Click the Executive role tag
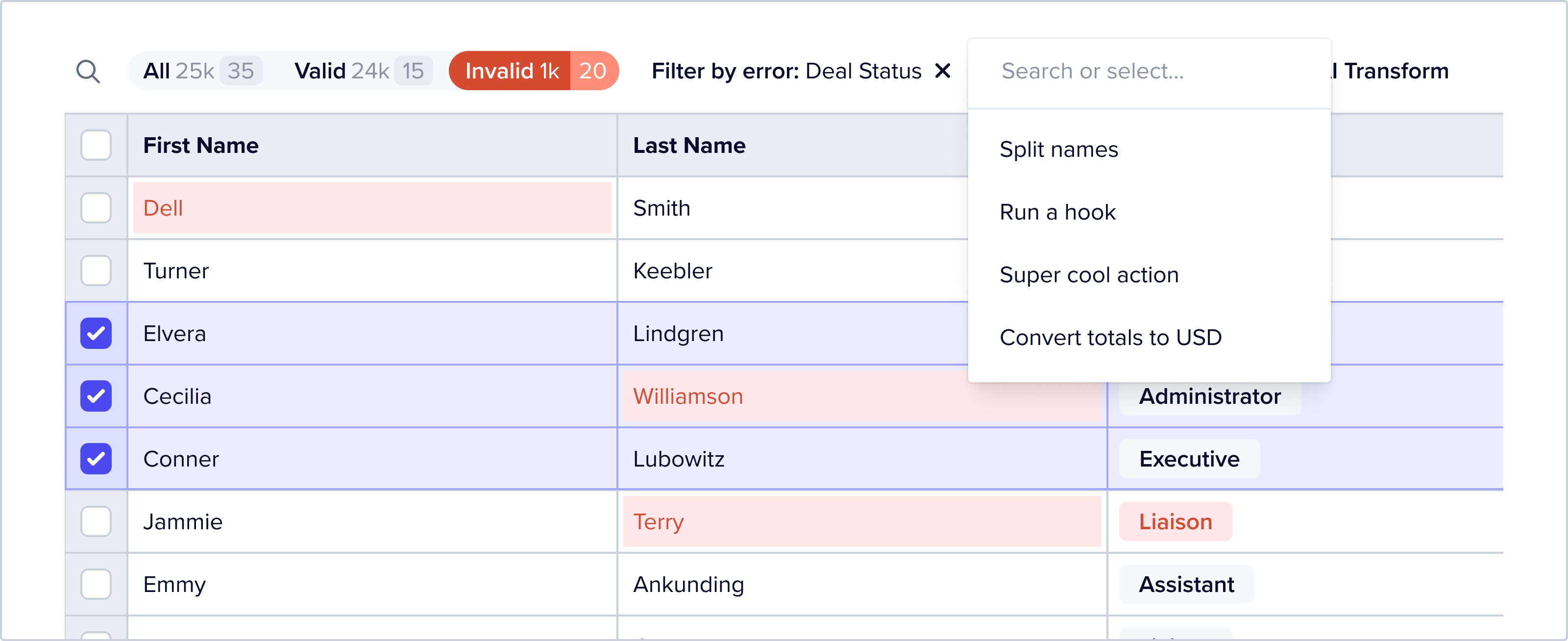 pos(1189,459)
